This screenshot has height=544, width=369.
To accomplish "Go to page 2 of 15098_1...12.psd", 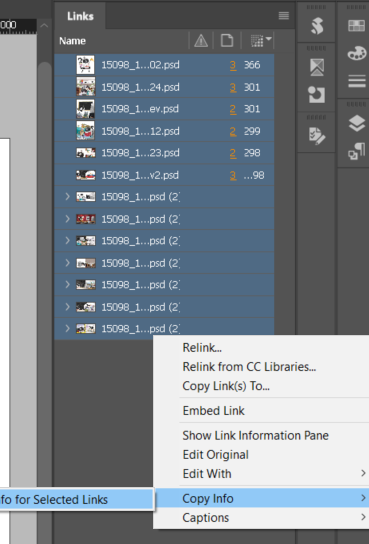I will point(233,131).
